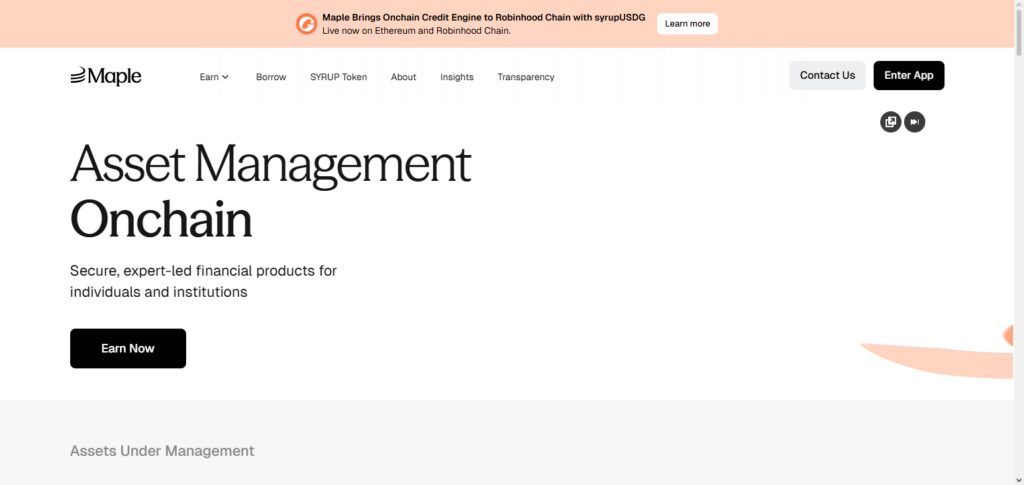The height and width of the screenshot is (485, 1024).
Task: Click the Contact Us button
Action: pos(827,75)
